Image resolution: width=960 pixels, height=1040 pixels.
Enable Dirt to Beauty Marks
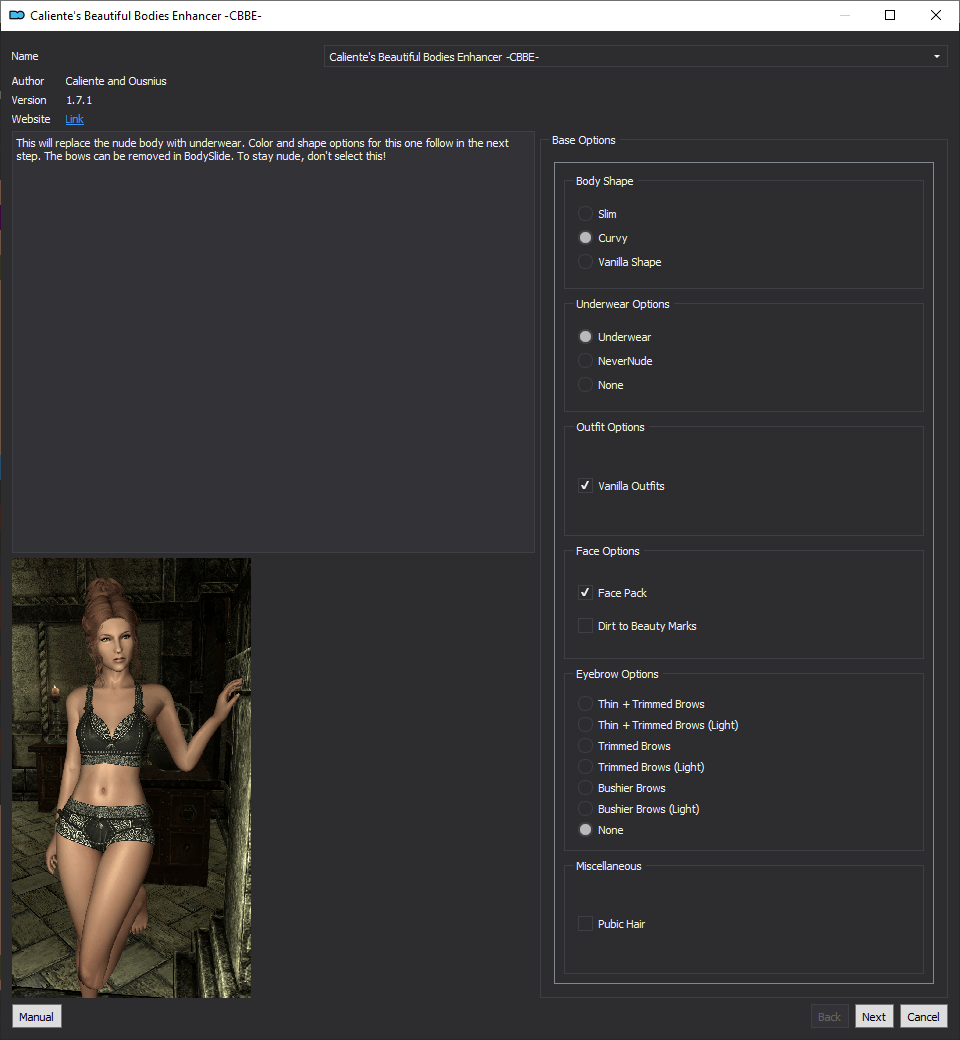637,626
